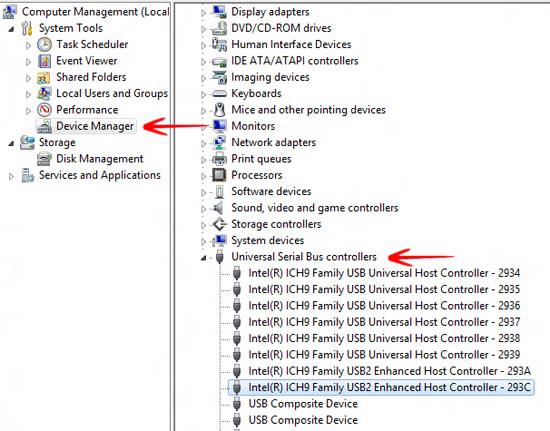This screenshot has width=550, height=431.
Task: Click the Processors chip icon
Action: [219, 175]
